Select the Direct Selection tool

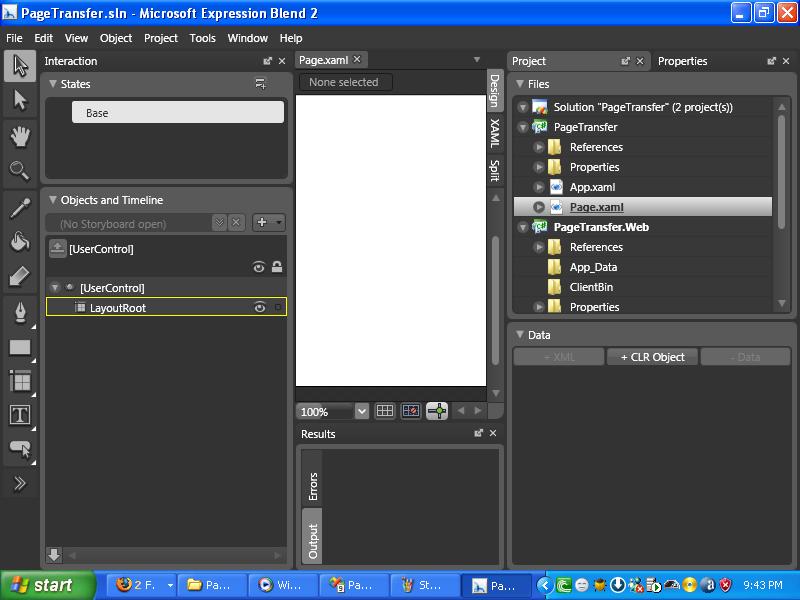coord(20,100)
